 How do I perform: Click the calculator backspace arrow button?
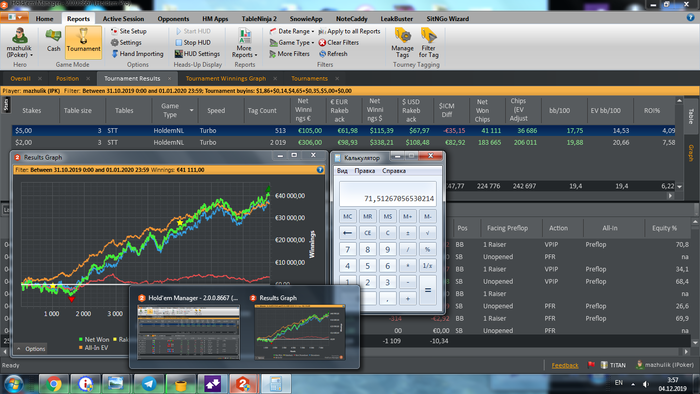point(347,233)
